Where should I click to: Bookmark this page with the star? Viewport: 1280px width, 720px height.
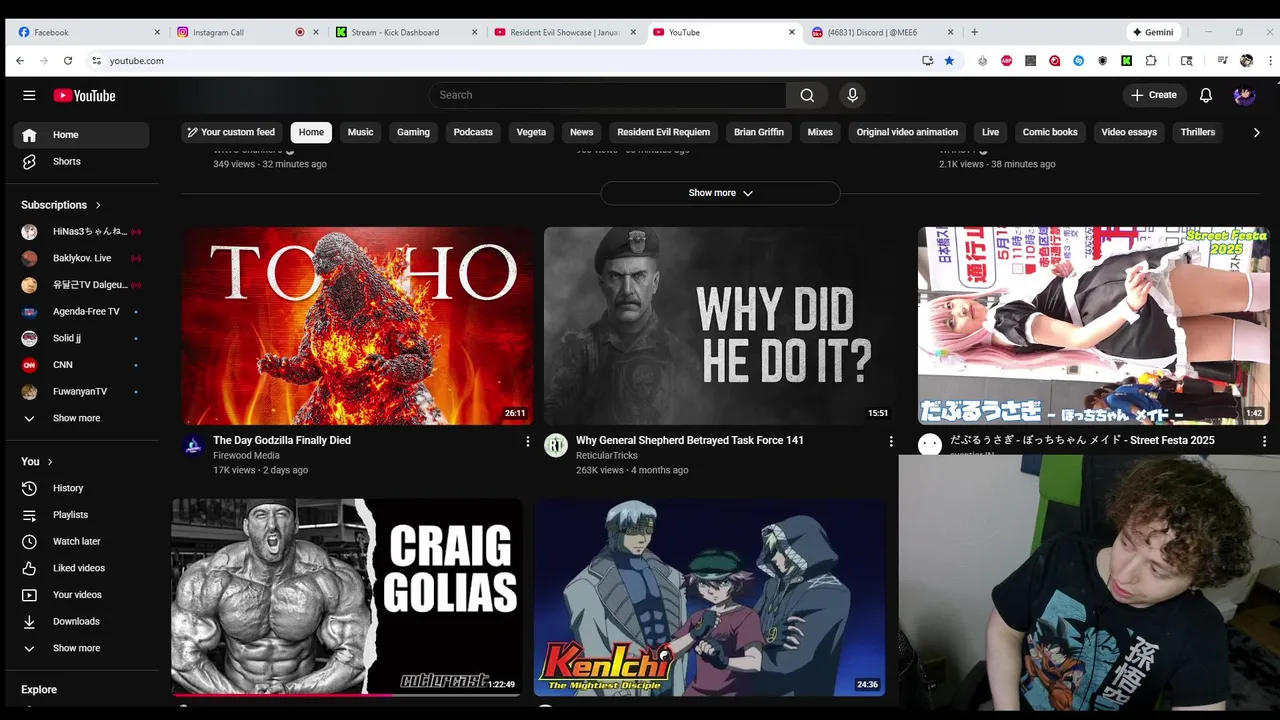pyautogui.click(x=949, y=61)
